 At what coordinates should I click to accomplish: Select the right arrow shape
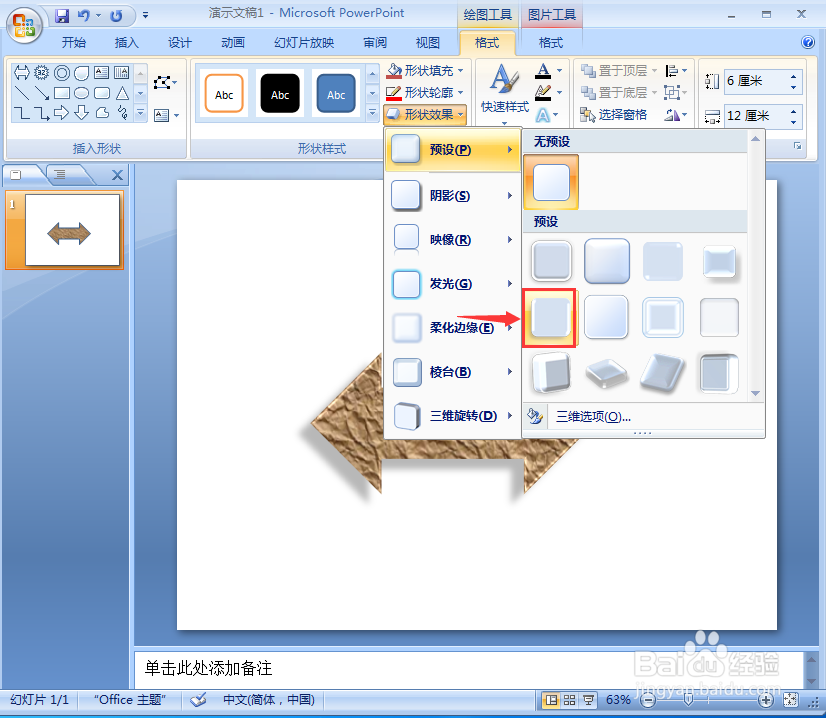click(x=62, y=112)
